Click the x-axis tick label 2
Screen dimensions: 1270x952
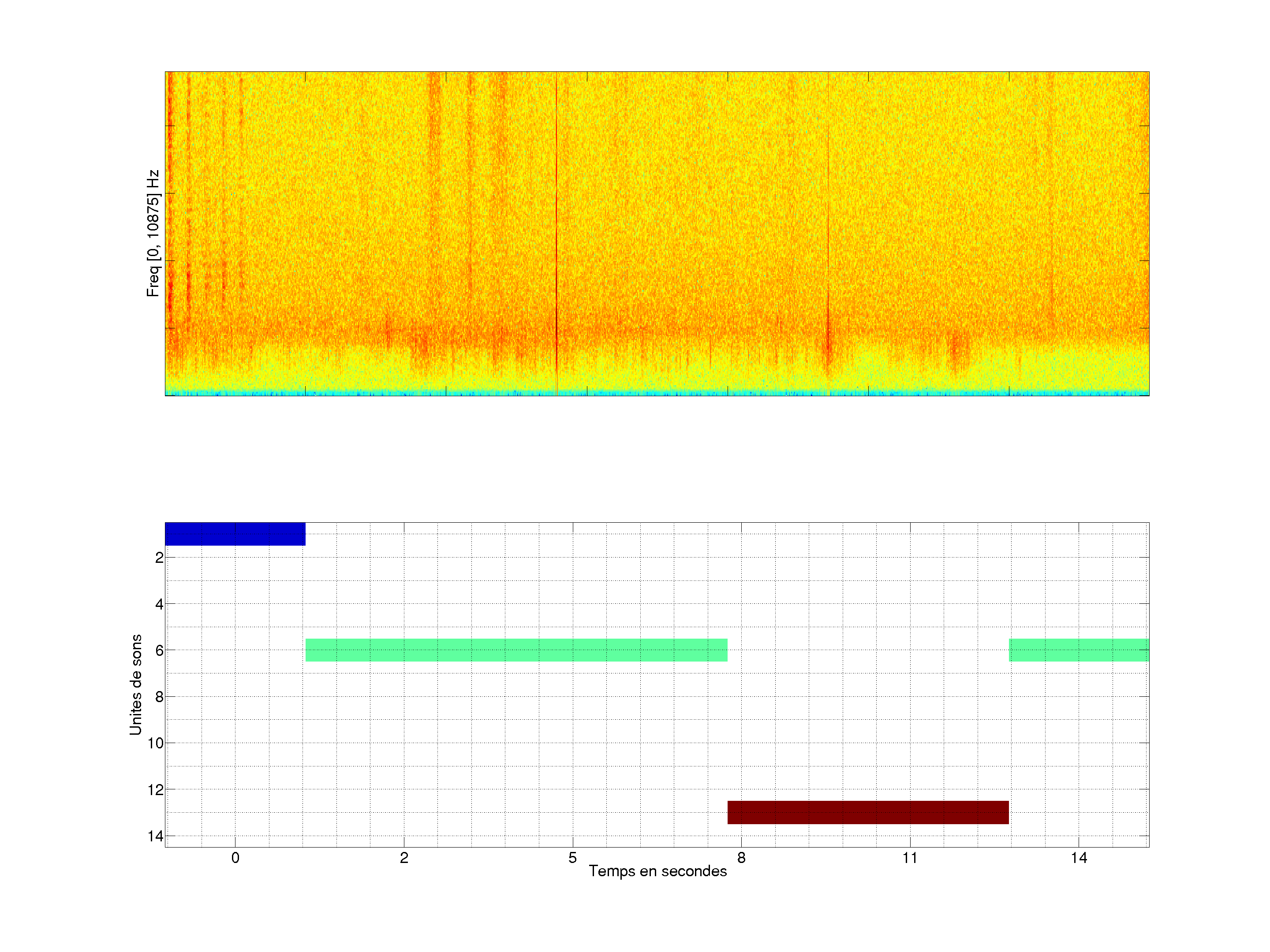403,858
